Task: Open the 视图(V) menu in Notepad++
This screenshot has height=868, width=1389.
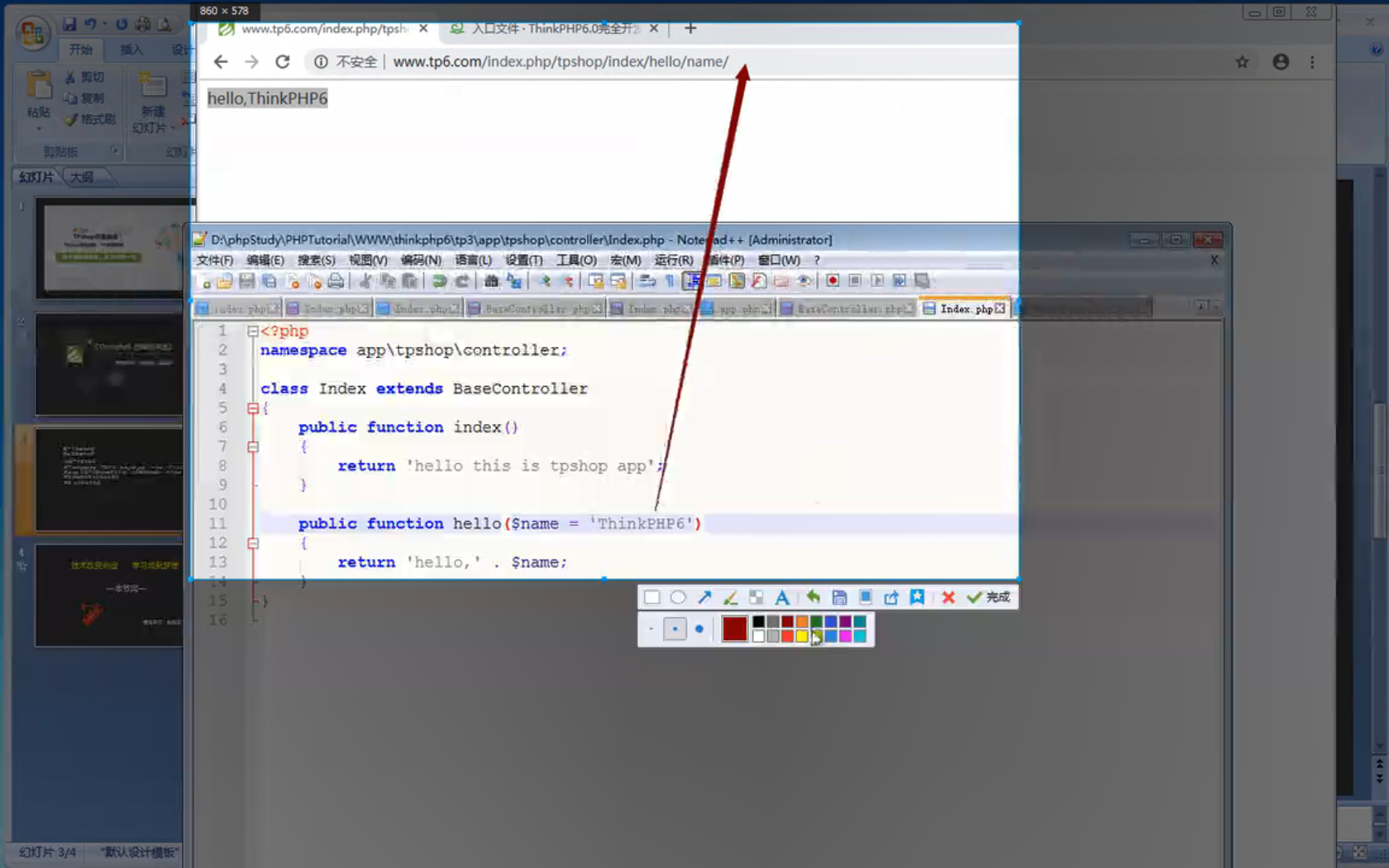Action: [368, 260]
